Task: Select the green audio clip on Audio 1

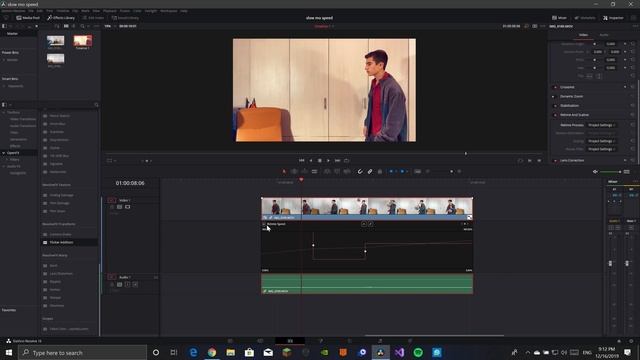Action: [x=367, y=284]
